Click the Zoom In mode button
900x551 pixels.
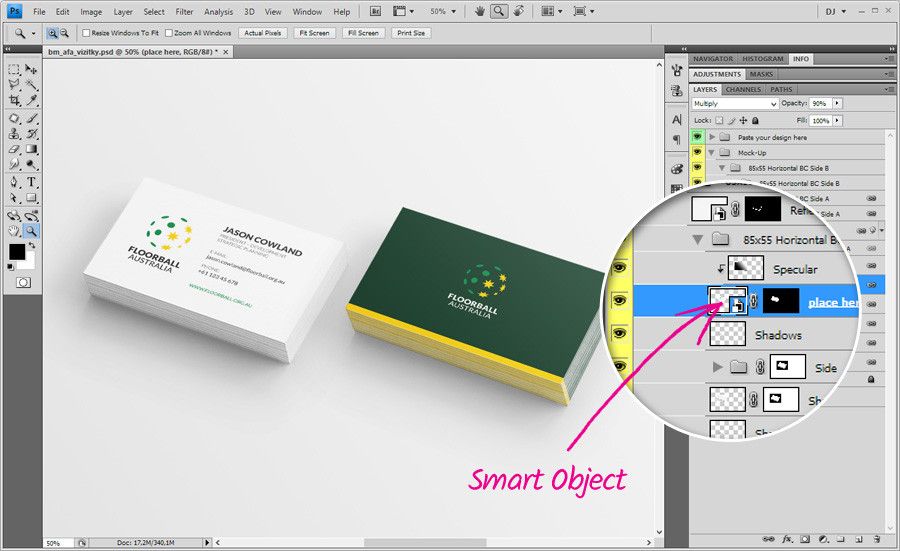(52, 33)
